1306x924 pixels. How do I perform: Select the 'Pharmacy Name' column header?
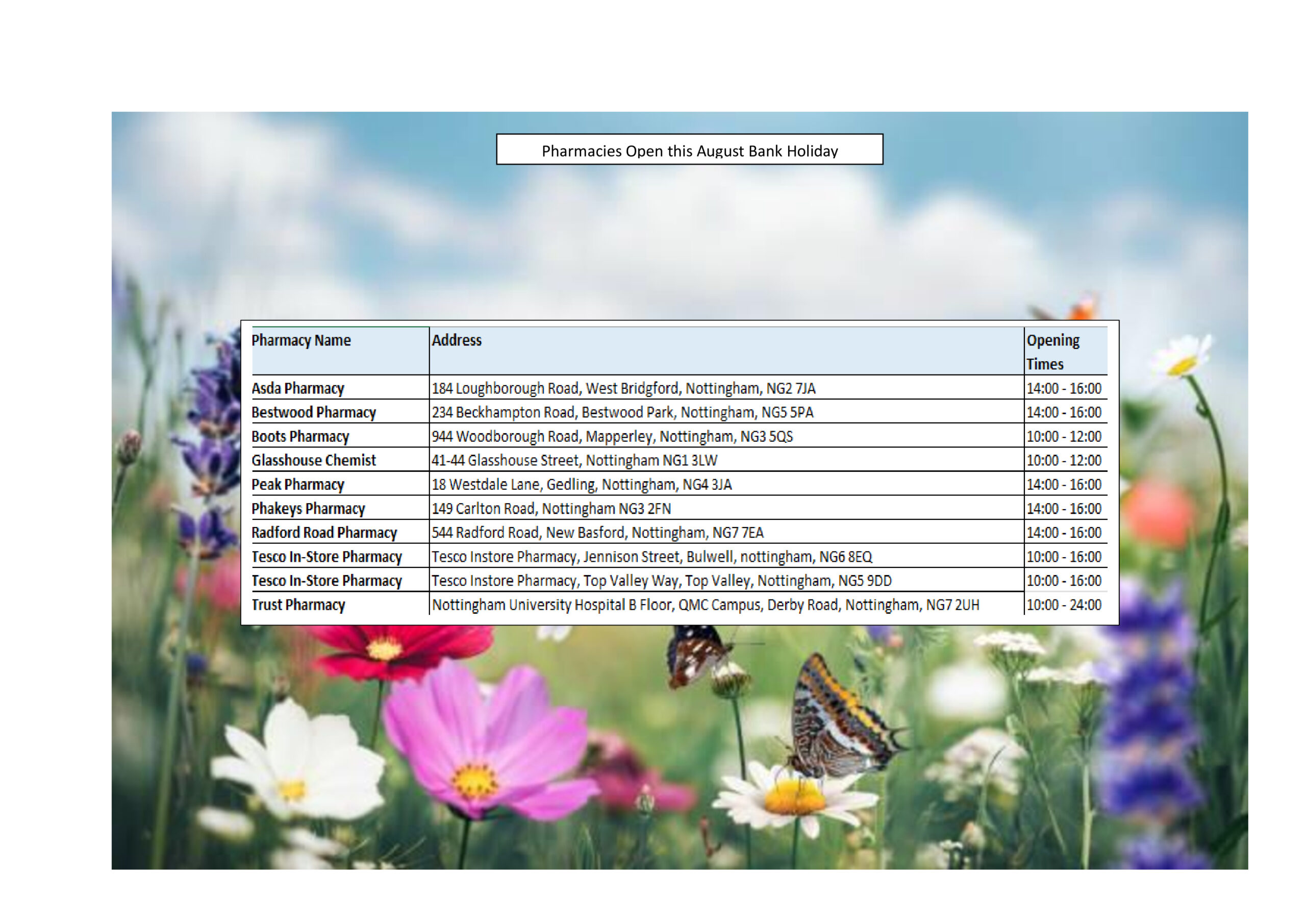click(x=301, y=340)
